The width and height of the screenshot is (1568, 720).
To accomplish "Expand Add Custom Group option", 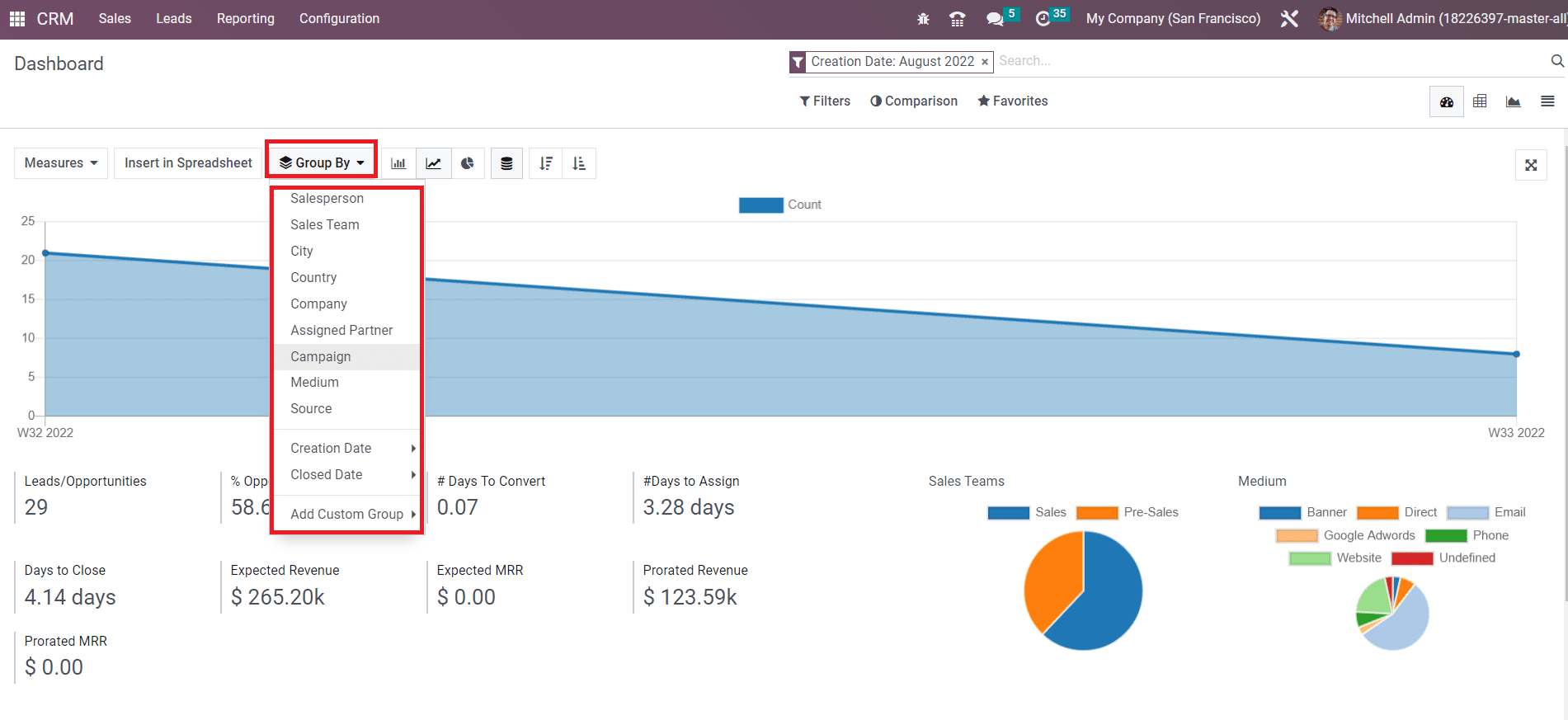I will tap(347, 514).
